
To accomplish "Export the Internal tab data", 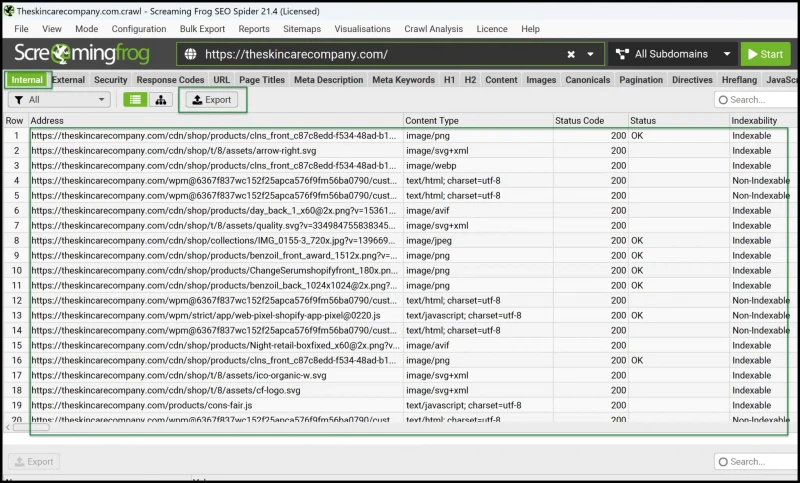I will pyautogui.click(x=212, y=99).
